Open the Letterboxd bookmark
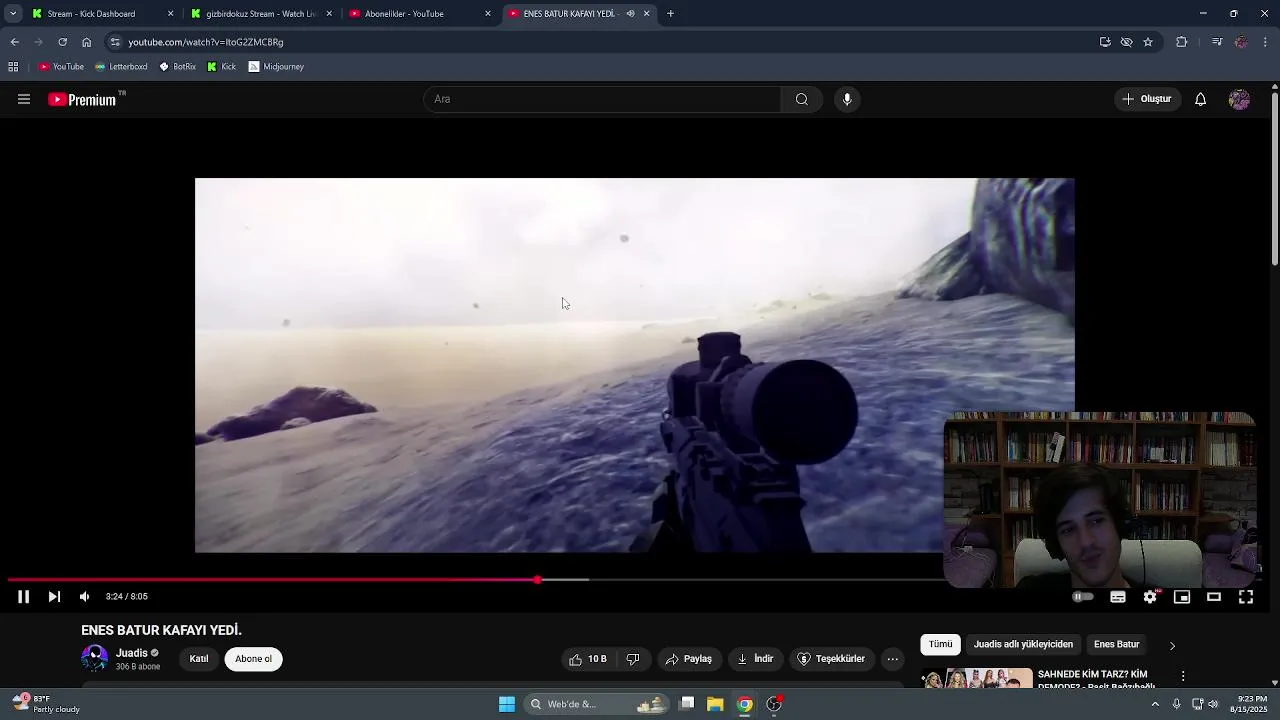The width and height of the screenshot is (1280, 720). 121,67
